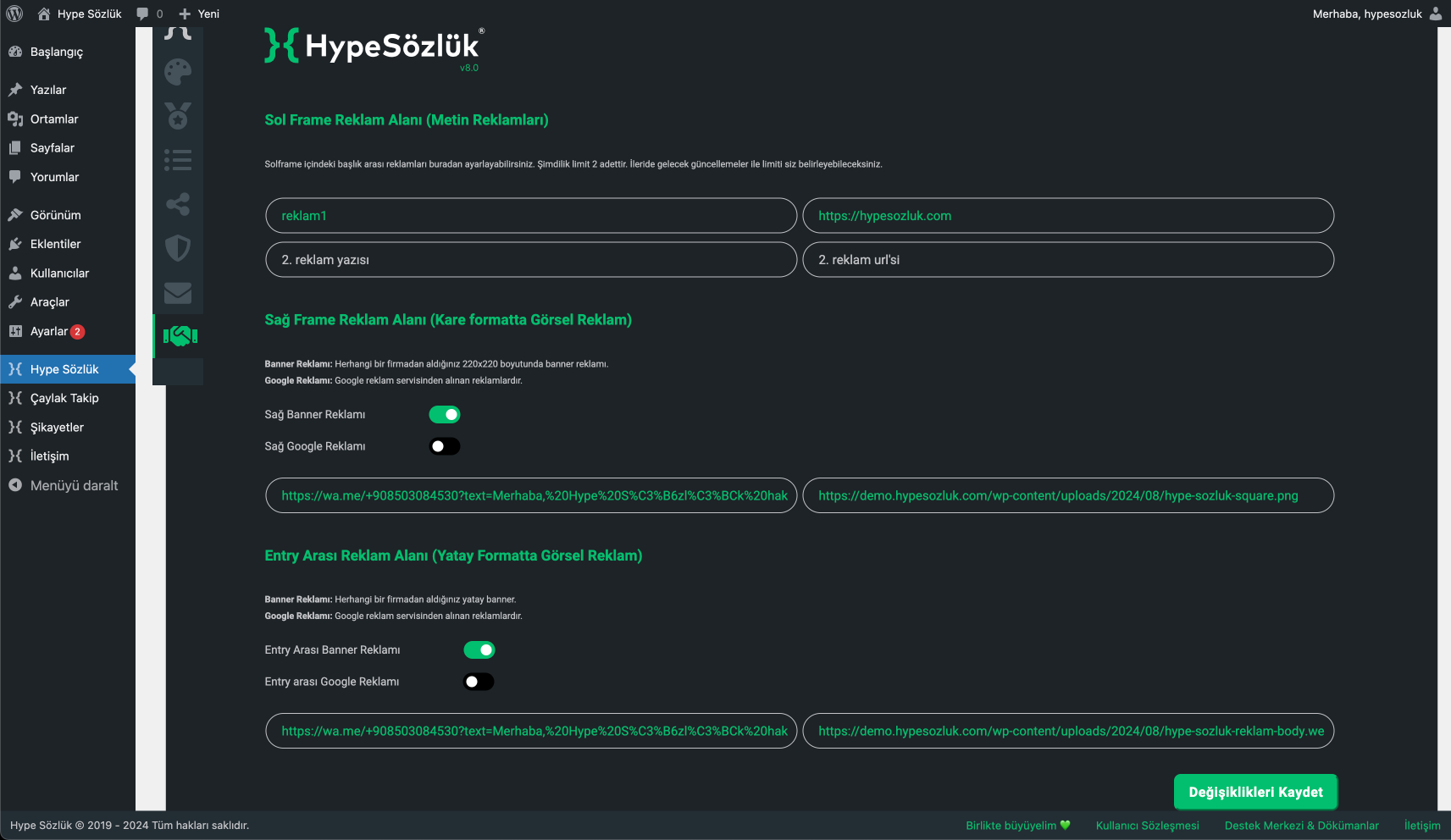The height and width of the screenshot is (840, 1451).
Task: Select the handshake advertising settings icon
Action: [x=180, y=336]
